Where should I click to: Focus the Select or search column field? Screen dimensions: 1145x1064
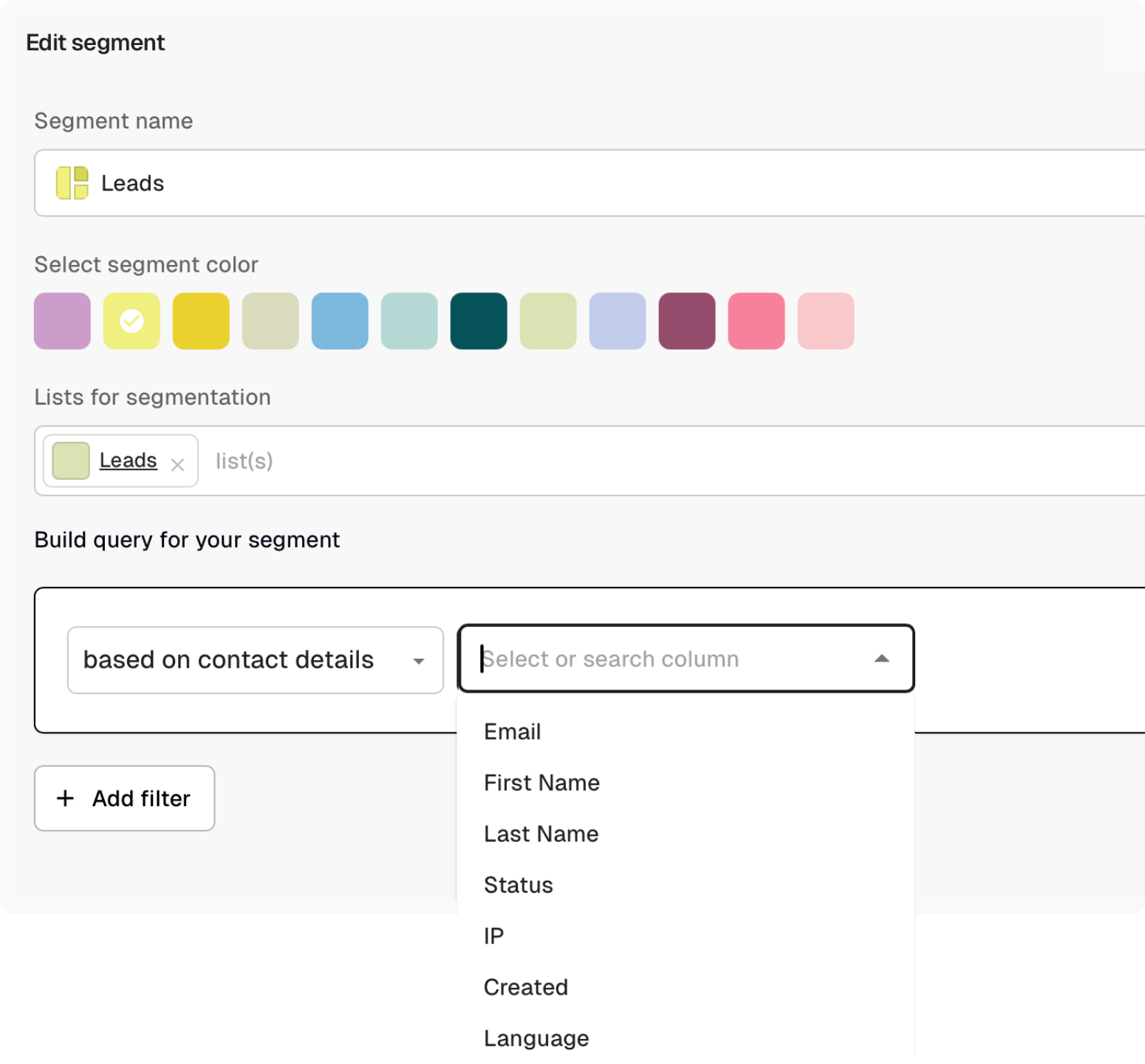pyautogui.click(x=665, y=659)
